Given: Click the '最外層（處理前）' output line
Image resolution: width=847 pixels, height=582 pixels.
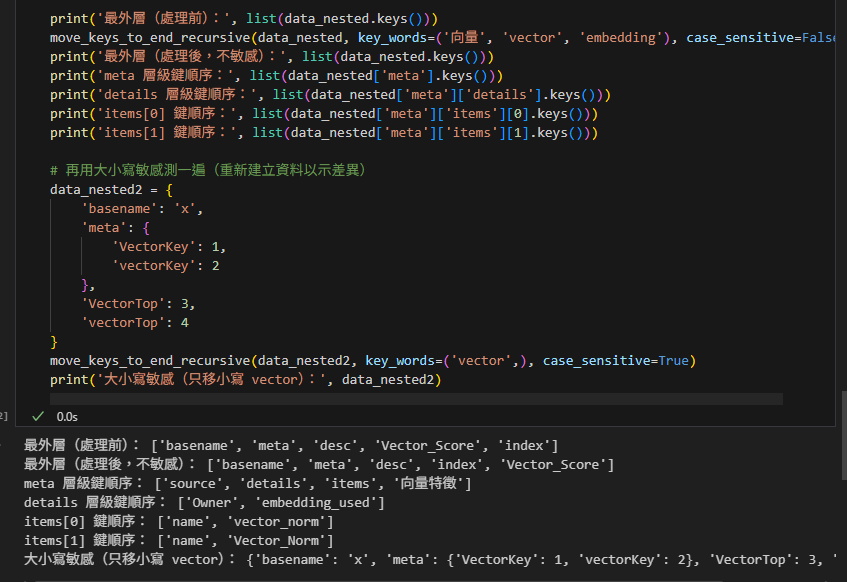Looking at the screenshot, I should 291,445.
